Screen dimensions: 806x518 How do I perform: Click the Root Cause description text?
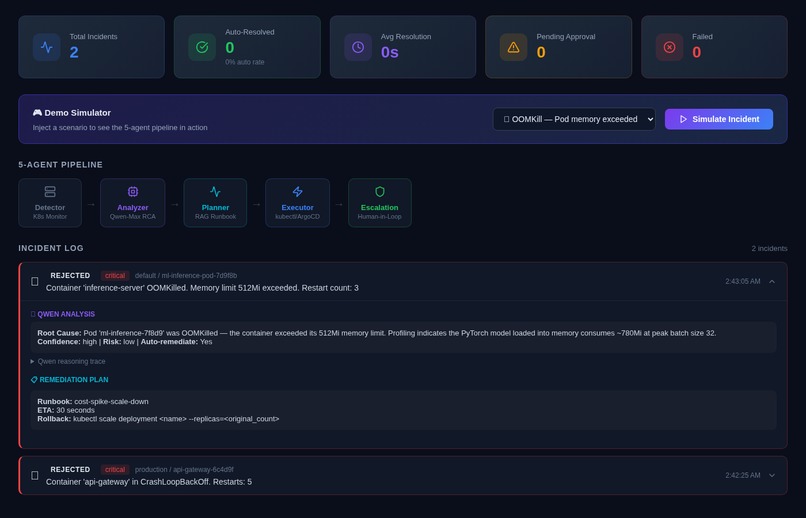click(377, 333)
